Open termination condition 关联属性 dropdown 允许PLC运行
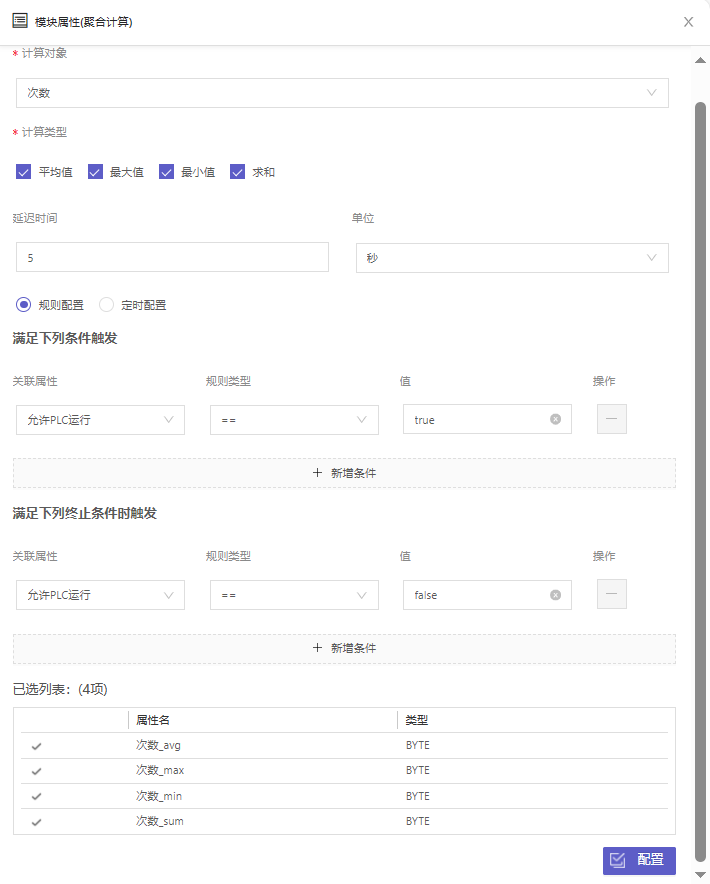The height and width of the screenshot is (884, 710). pyautogui.click(x=100, y=595)
